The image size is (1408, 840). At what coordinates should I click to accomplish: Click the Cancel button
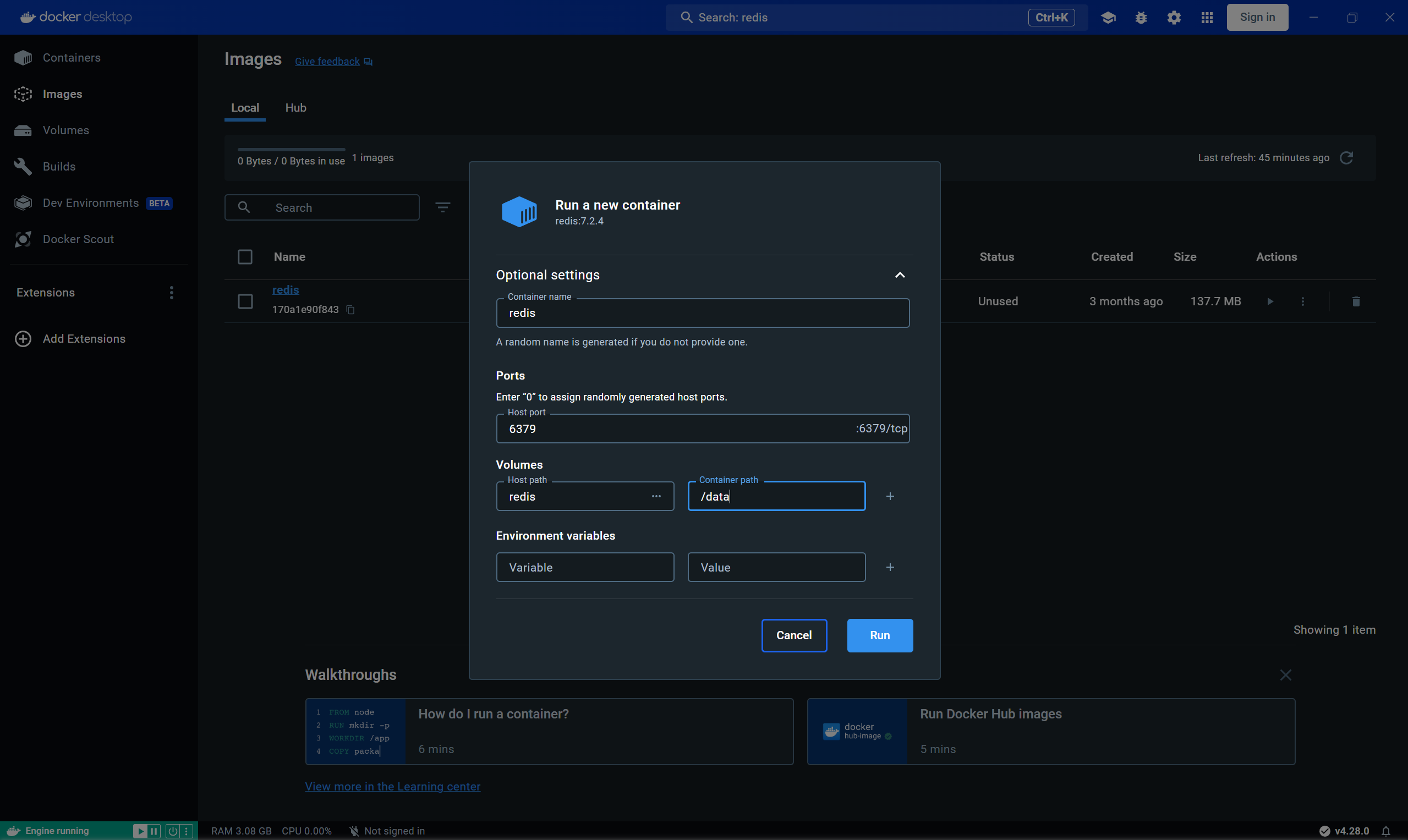tap(794, 636)
